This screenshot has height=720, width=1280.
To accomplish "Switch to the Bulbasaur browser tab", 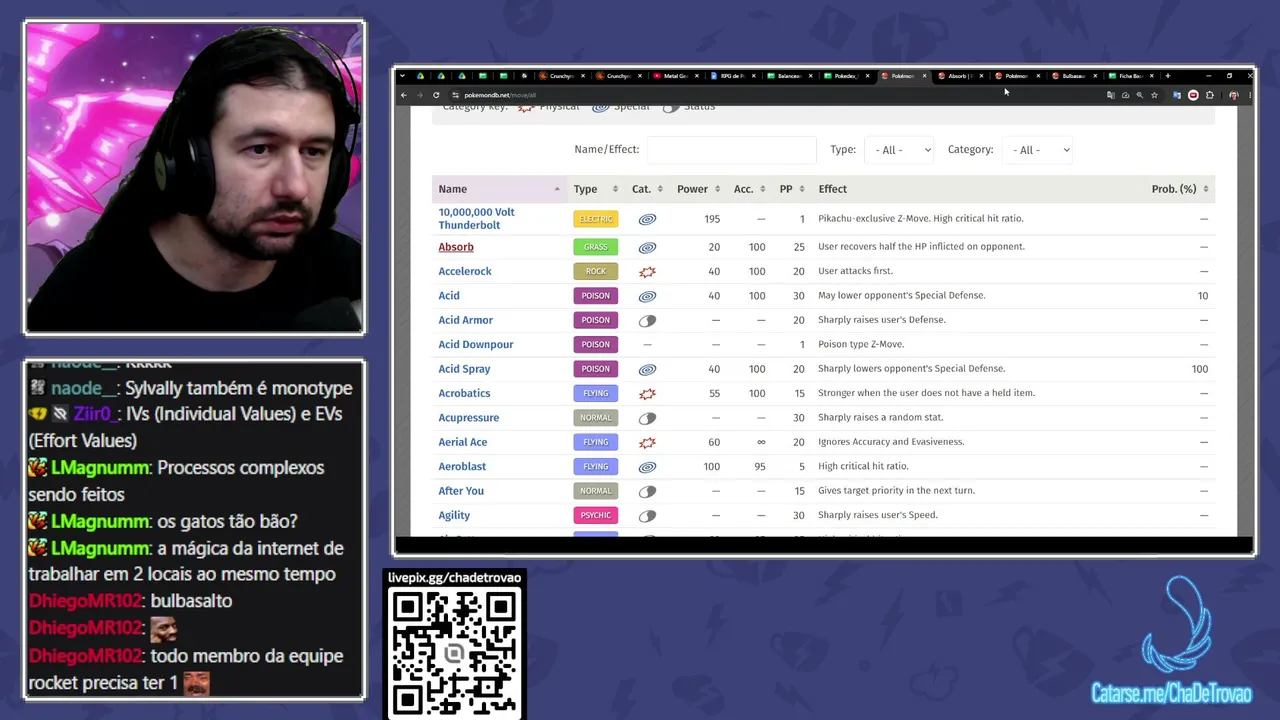I will (1074, 76).
